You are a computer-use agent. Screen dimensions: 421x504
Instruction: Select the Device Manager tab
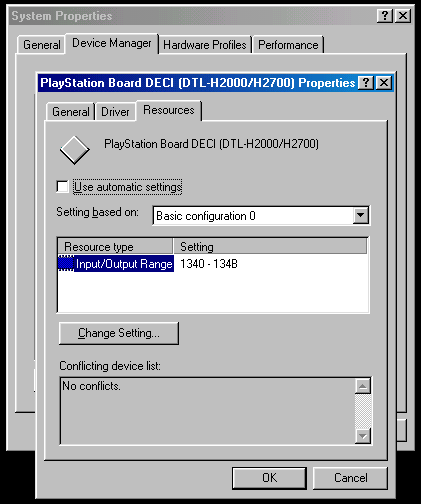[x=112, y=43]
